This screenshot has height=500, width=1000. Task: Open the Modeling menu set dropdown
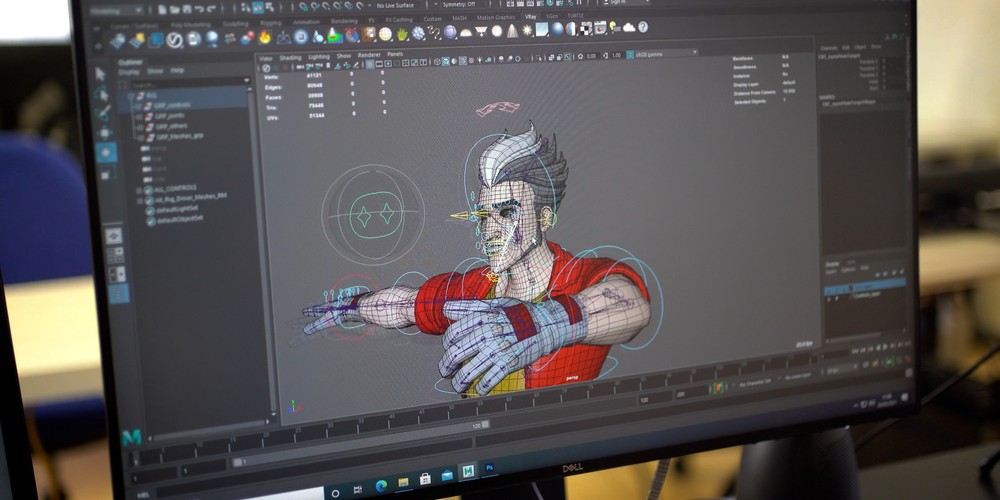(115, 11)
